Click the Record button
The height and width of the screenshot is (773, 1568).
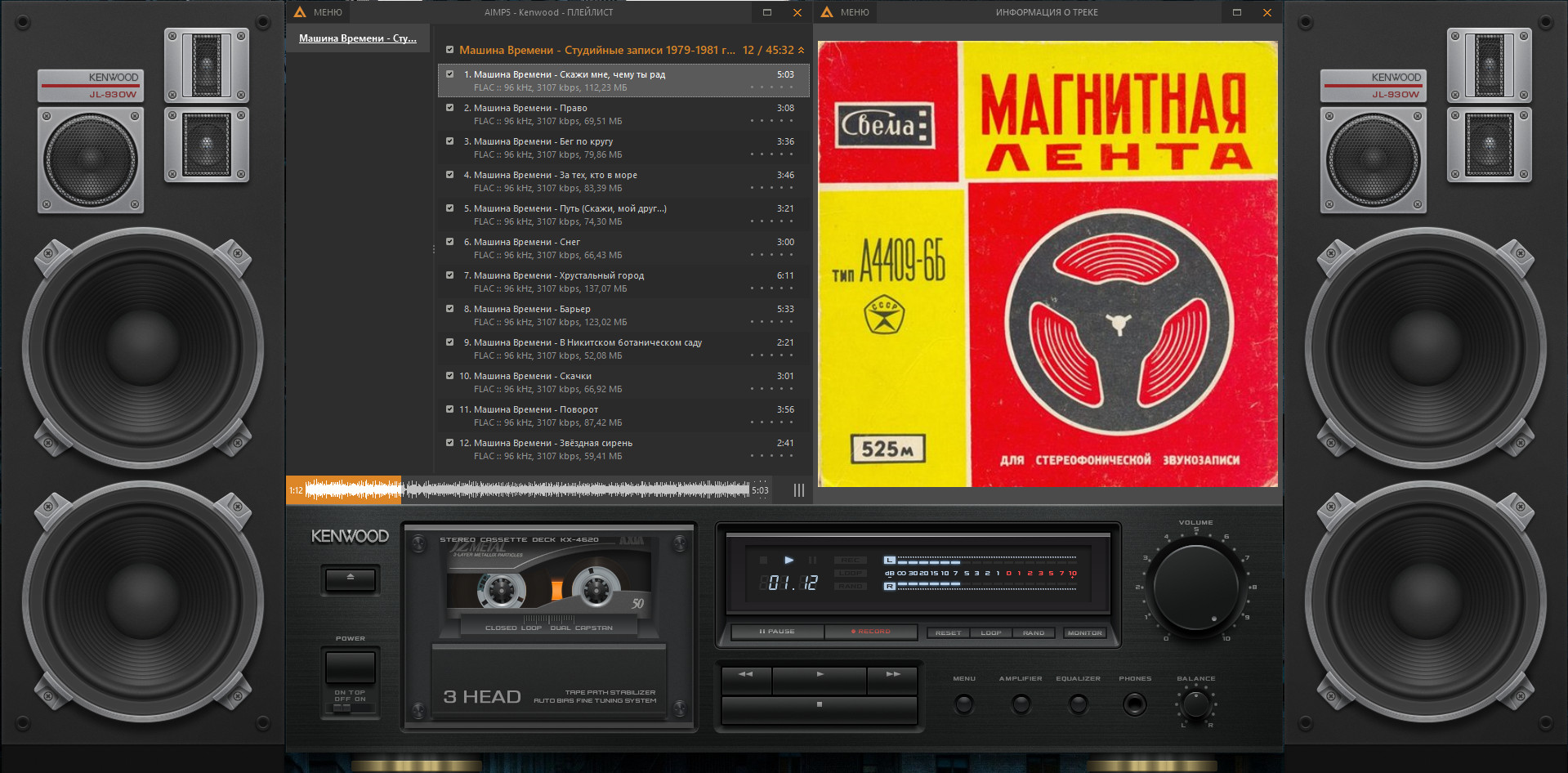[871, 632]
